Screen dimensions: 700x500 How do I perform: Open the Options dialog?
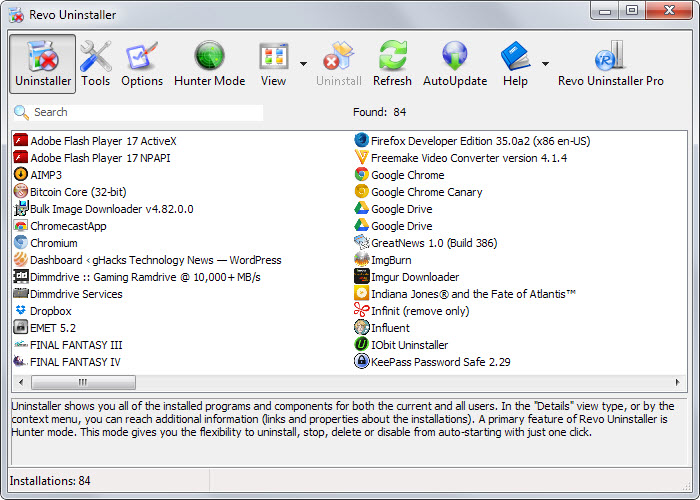pos(142,64)
